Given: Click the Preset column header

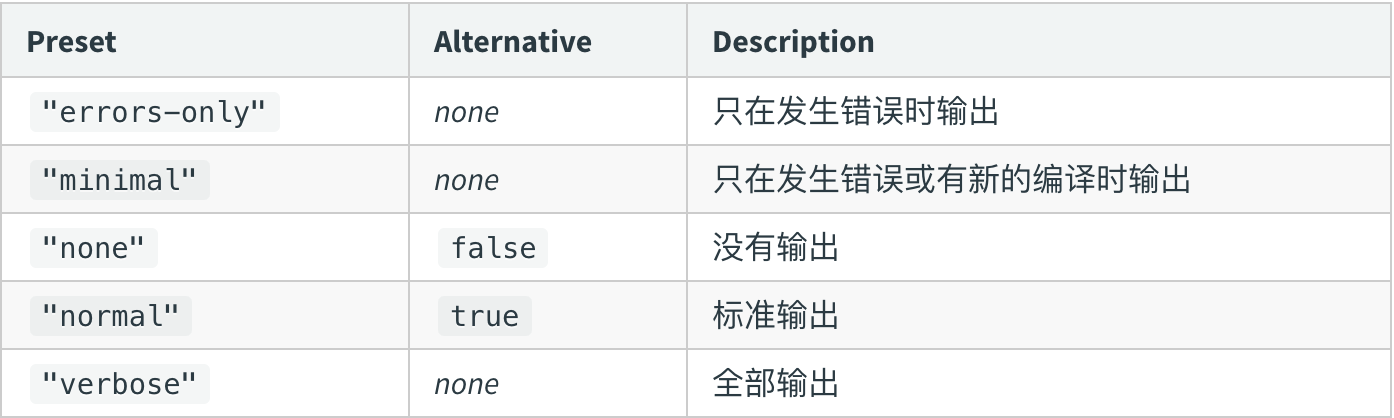Looking at the screenshot, I should tap(71, 42).
